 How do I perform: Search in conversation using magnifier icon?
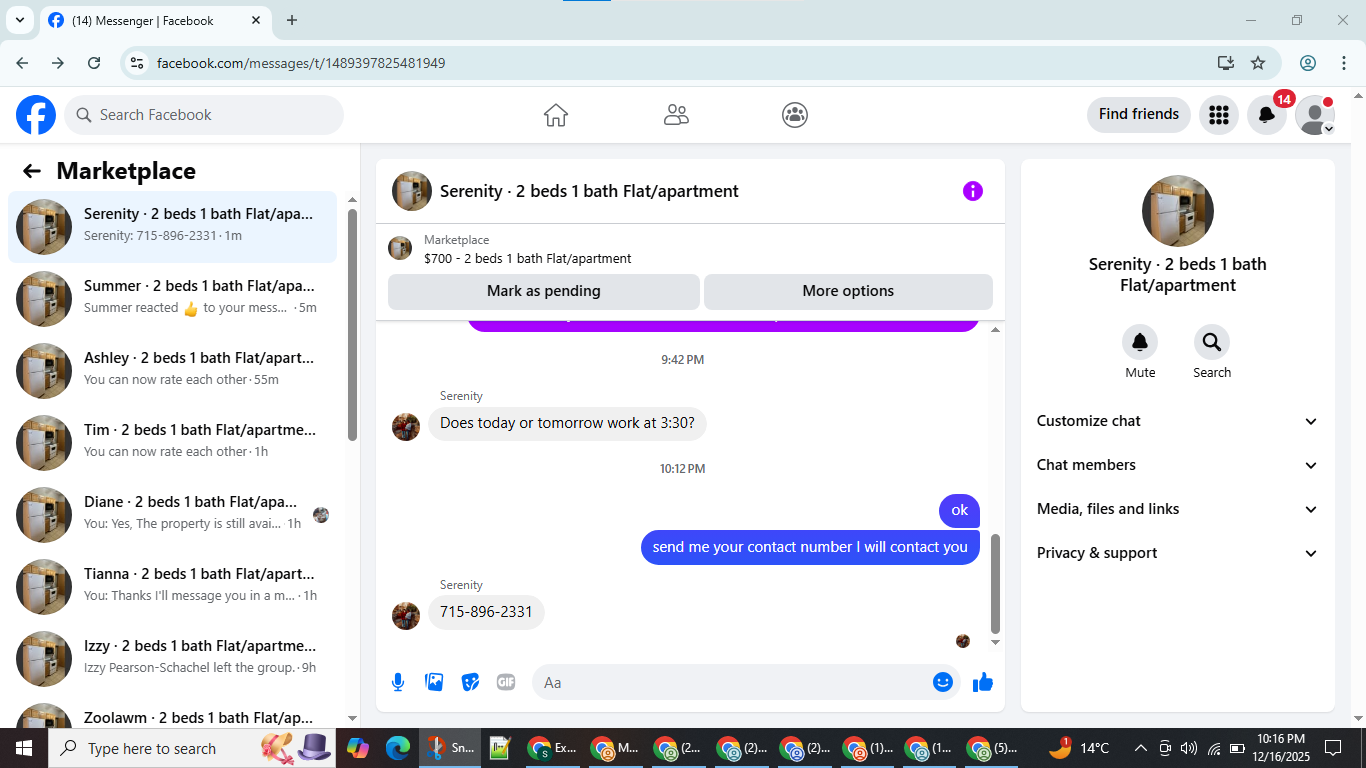click(x=1212, y=343)
